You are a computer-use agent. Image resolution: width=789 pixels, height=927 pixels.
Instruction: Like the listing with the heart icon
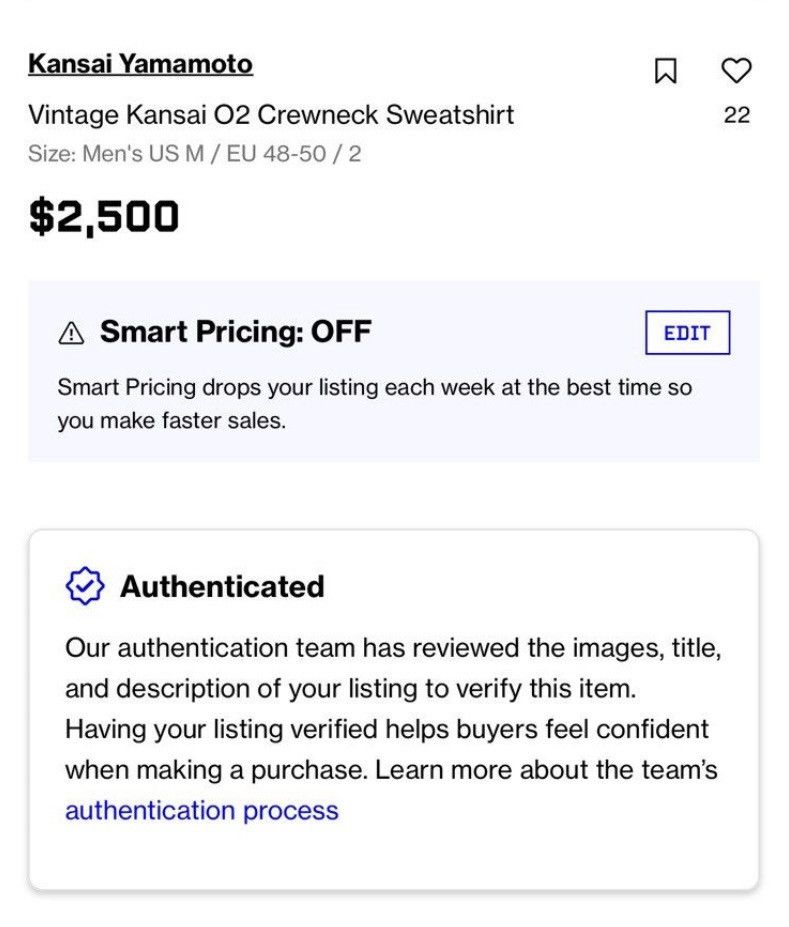pyautogui.click(x=736, y=70)
